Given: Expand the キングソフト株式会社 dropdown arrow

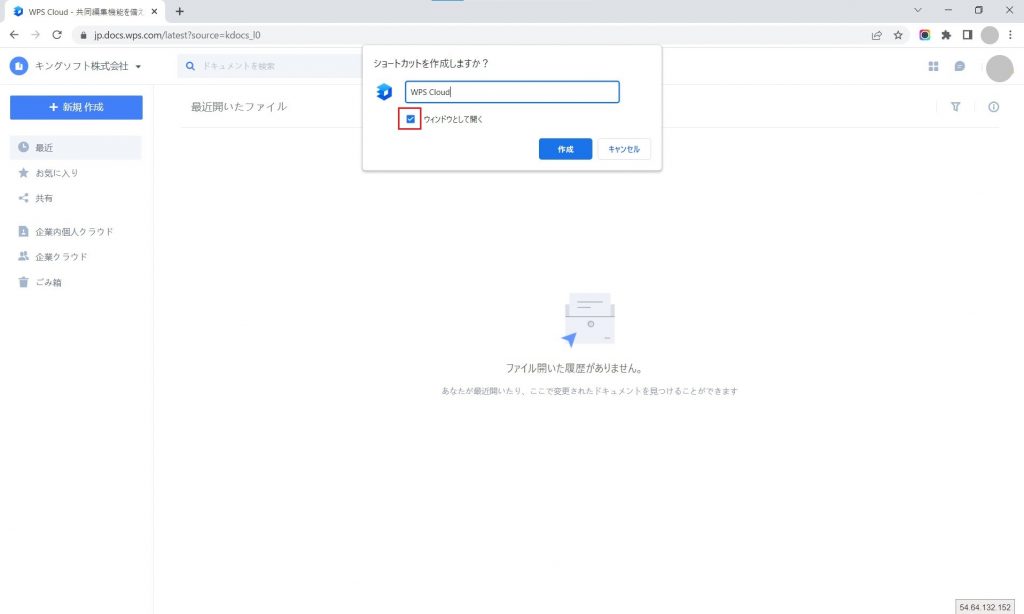Looking at the screenshot, I should [x=138, y=67].
